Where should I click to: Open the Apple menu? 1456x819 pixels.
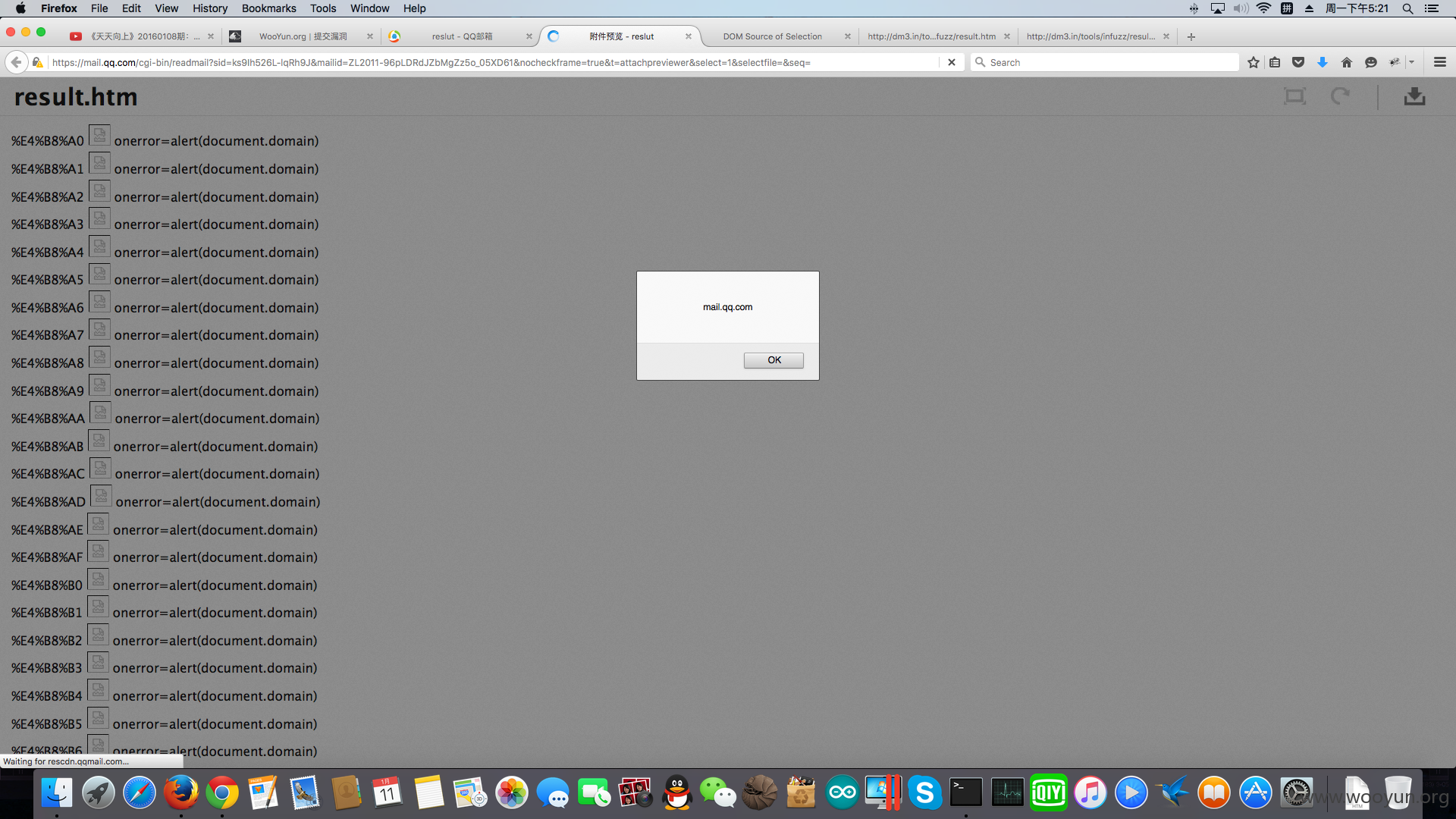(20, 8)
